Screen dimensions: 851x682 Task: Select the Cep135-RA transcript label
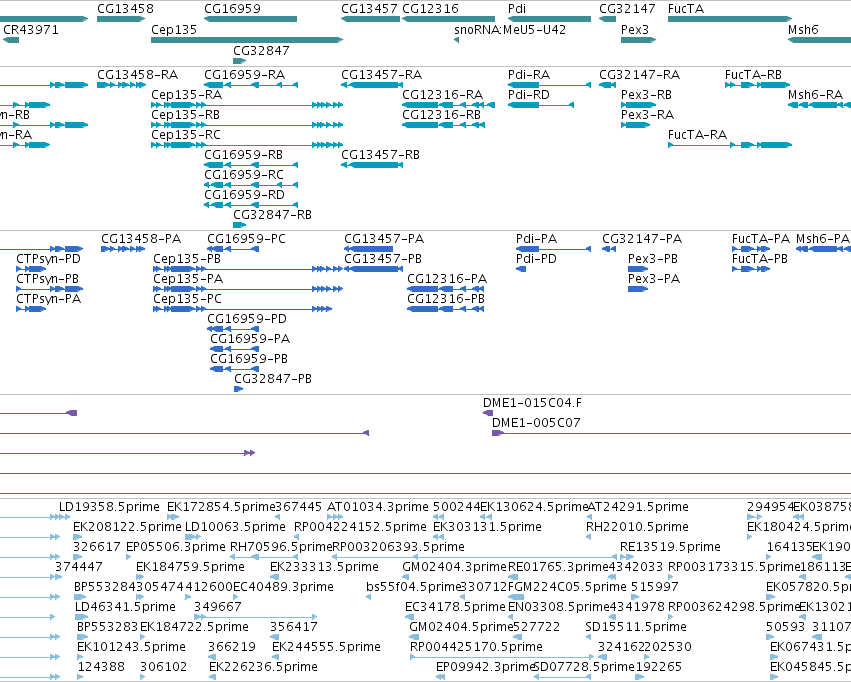point(186,94)
